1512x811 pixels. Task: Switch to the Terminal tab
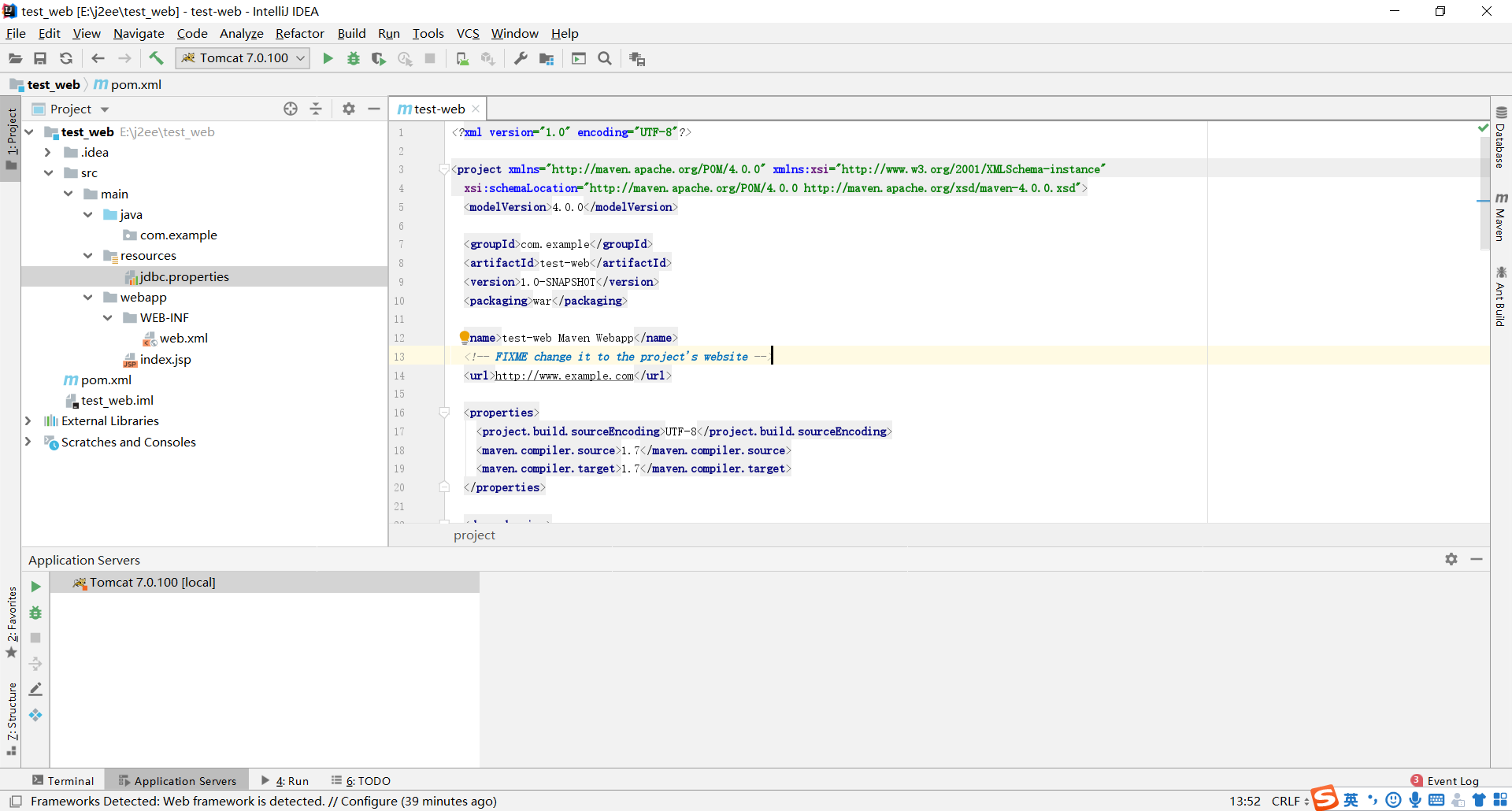pos(63,780)
